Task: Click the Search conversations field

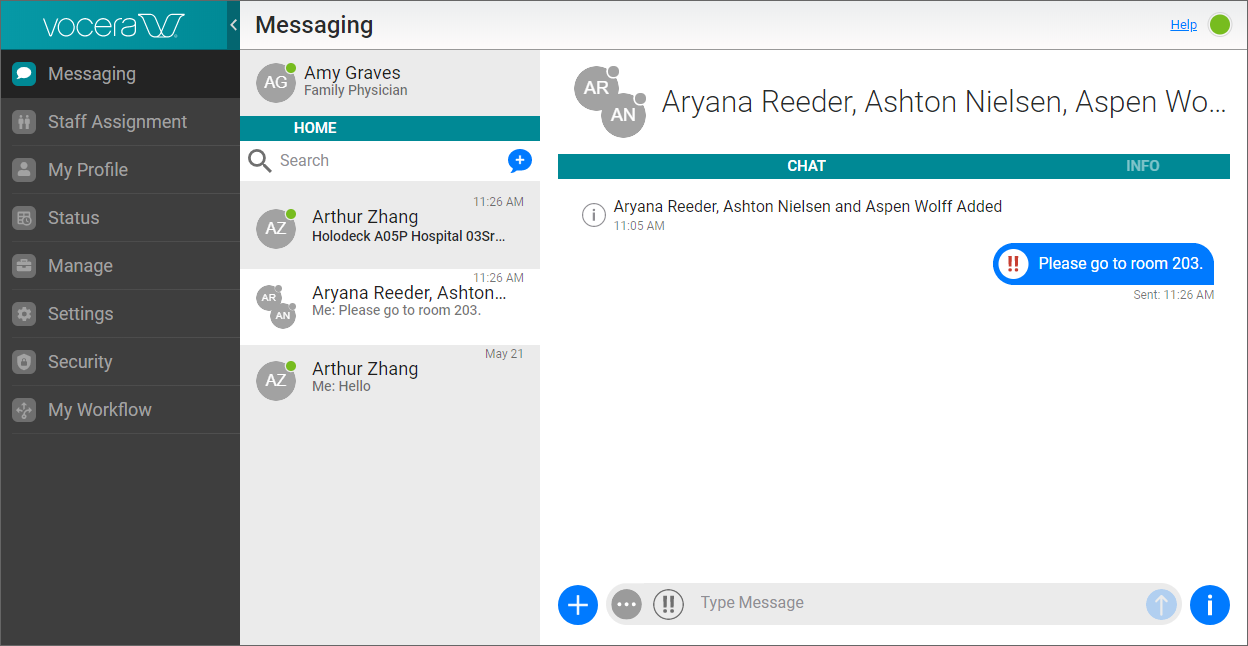Action: pos(385,160)
